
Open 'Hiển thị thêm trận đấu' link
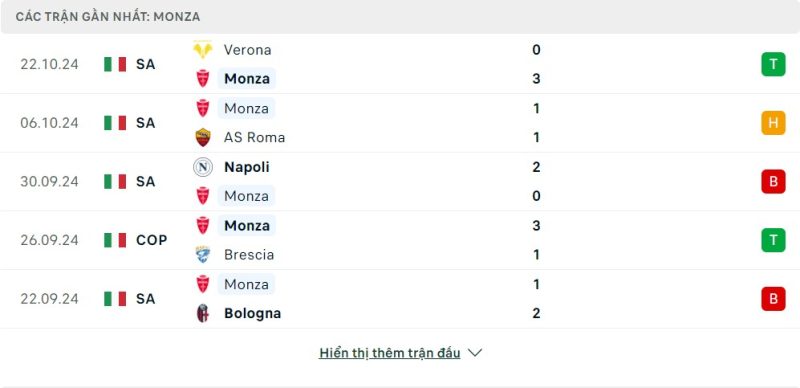[x=389, y=353]
